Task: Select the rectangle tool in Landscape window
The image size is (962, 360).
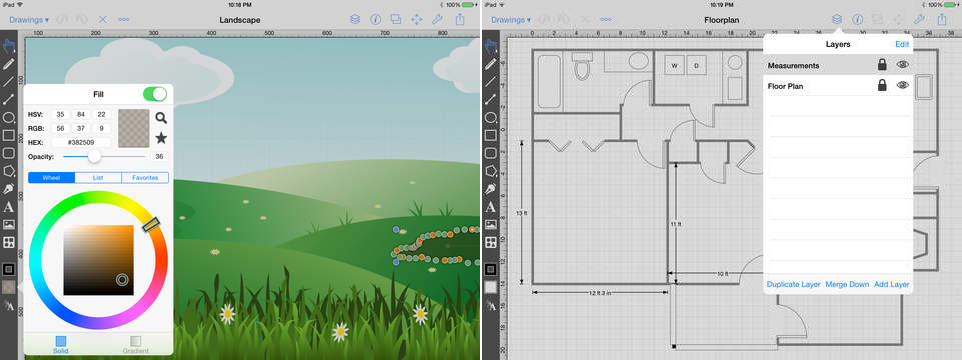Action: (9, 135)
